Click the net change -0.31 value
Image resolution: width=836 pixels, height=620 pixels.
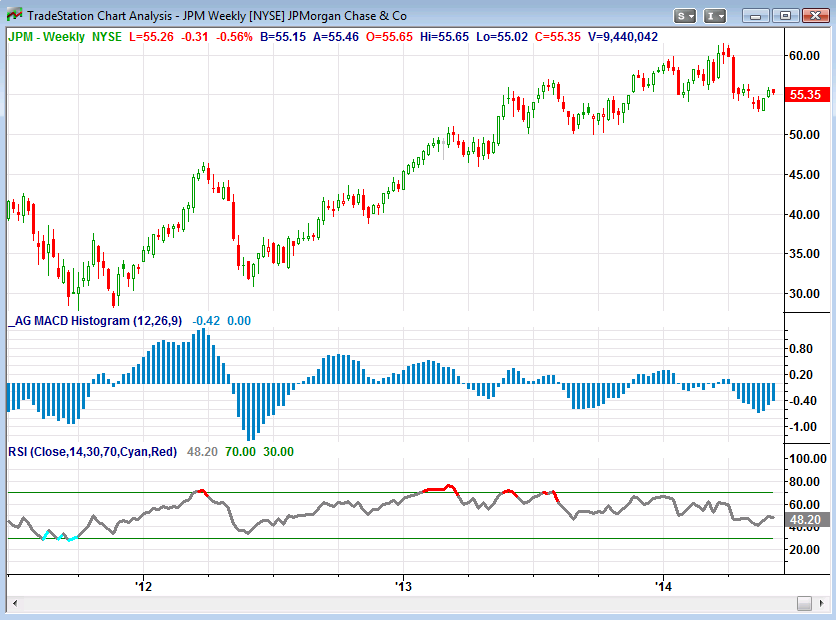coord(195,37)
